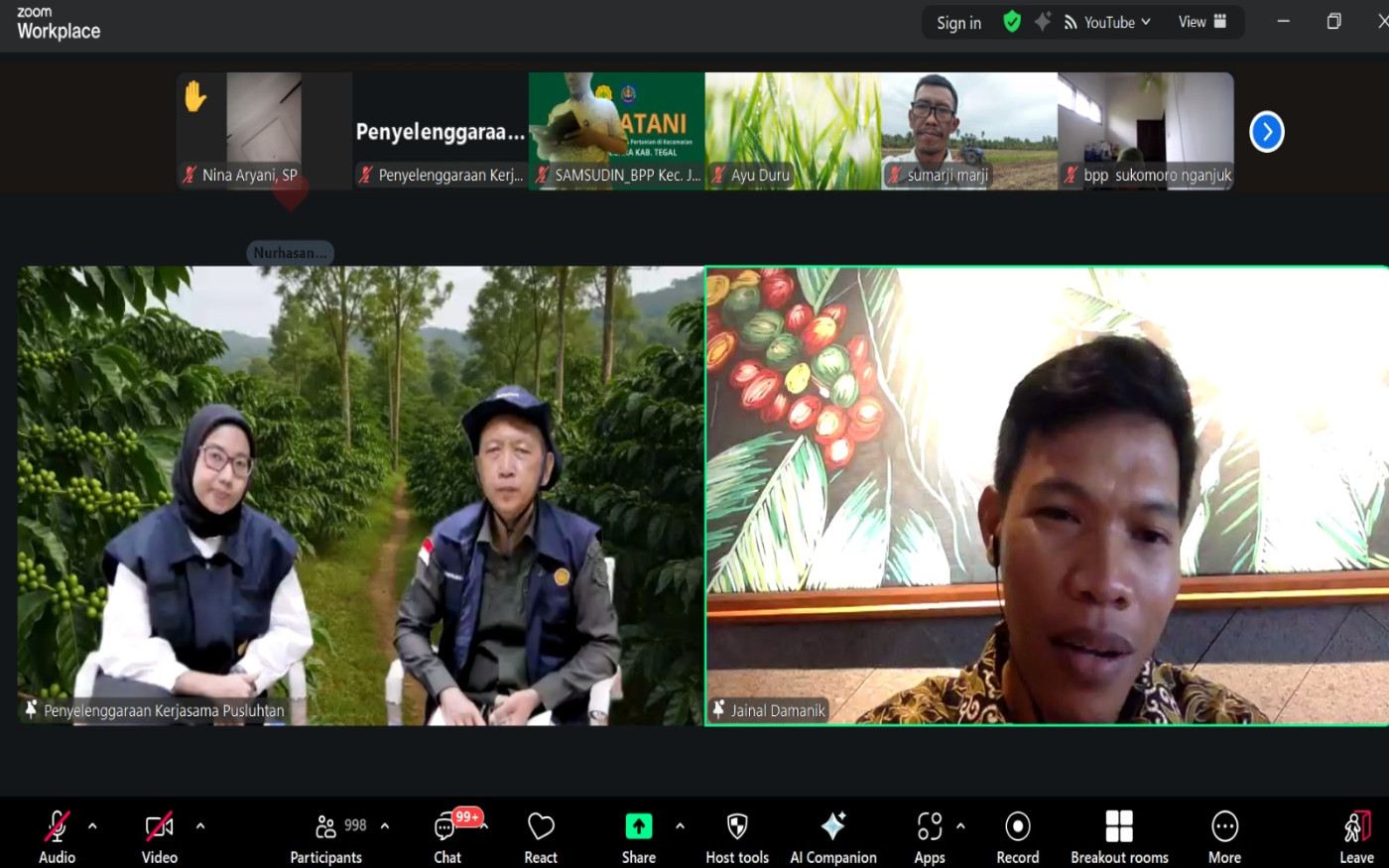This screenshot has width=1389, height=868.
Task: Open the Chat panel
Action: [x=447, y=837]
